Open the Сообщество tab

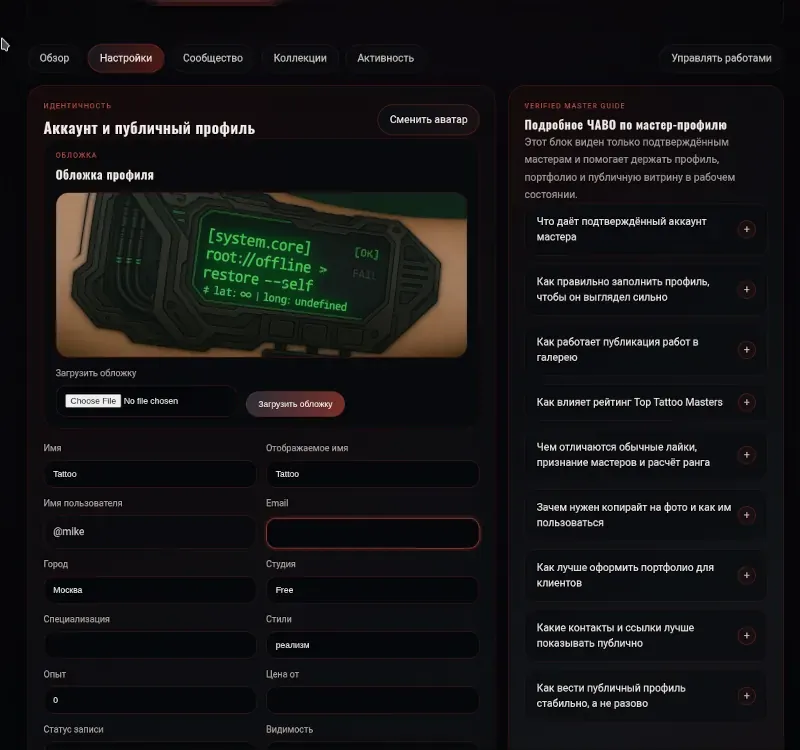[213, 58]
